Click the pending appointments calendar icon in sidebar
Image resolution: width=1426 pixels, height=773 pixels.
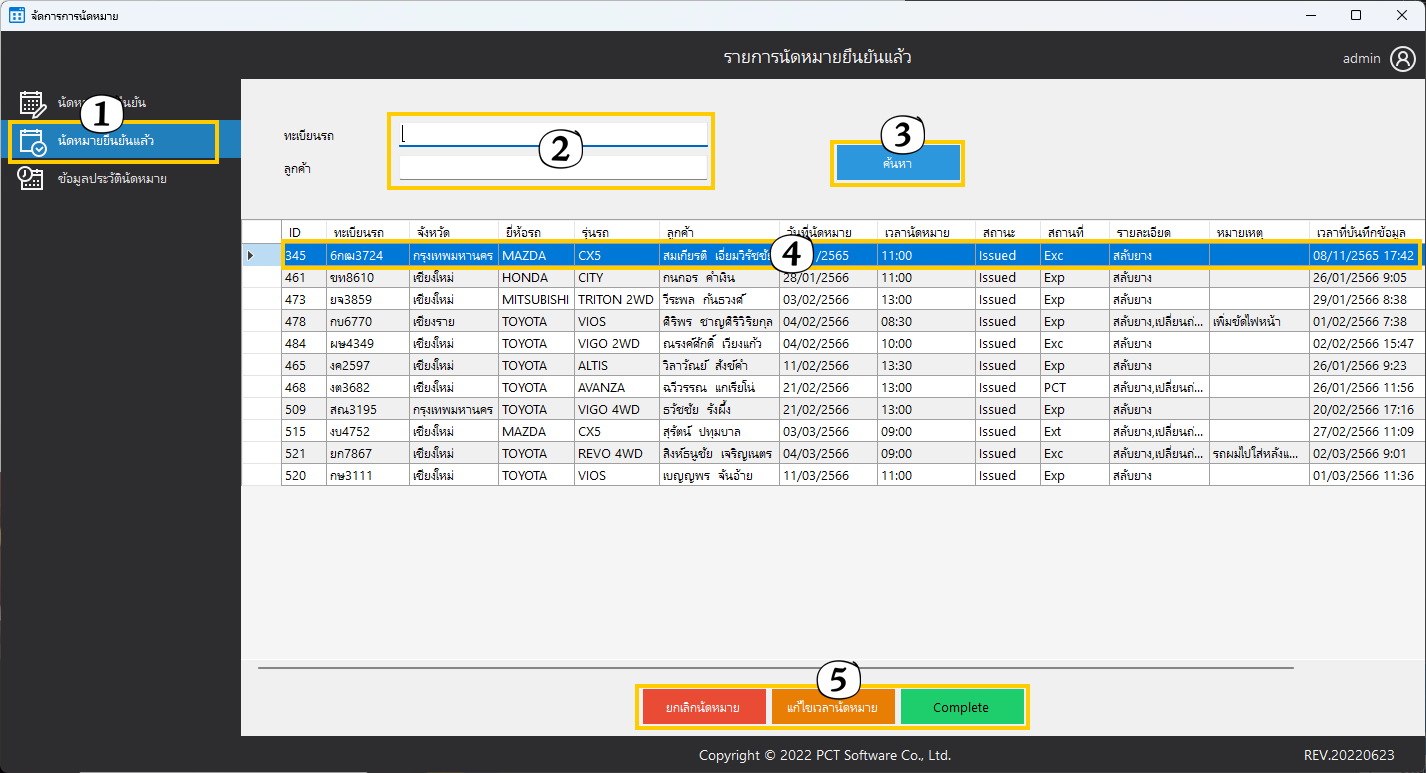(32, 103)
